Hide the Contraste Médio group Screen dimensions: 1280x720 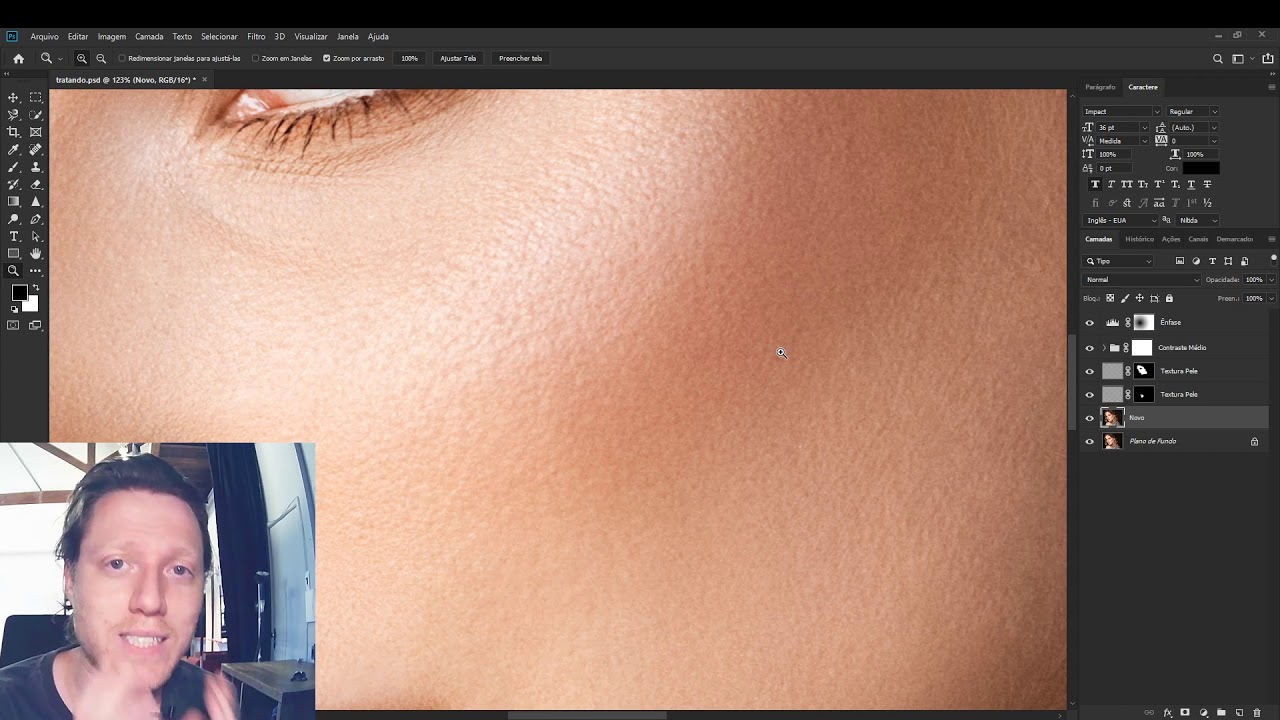(1090, 348)
